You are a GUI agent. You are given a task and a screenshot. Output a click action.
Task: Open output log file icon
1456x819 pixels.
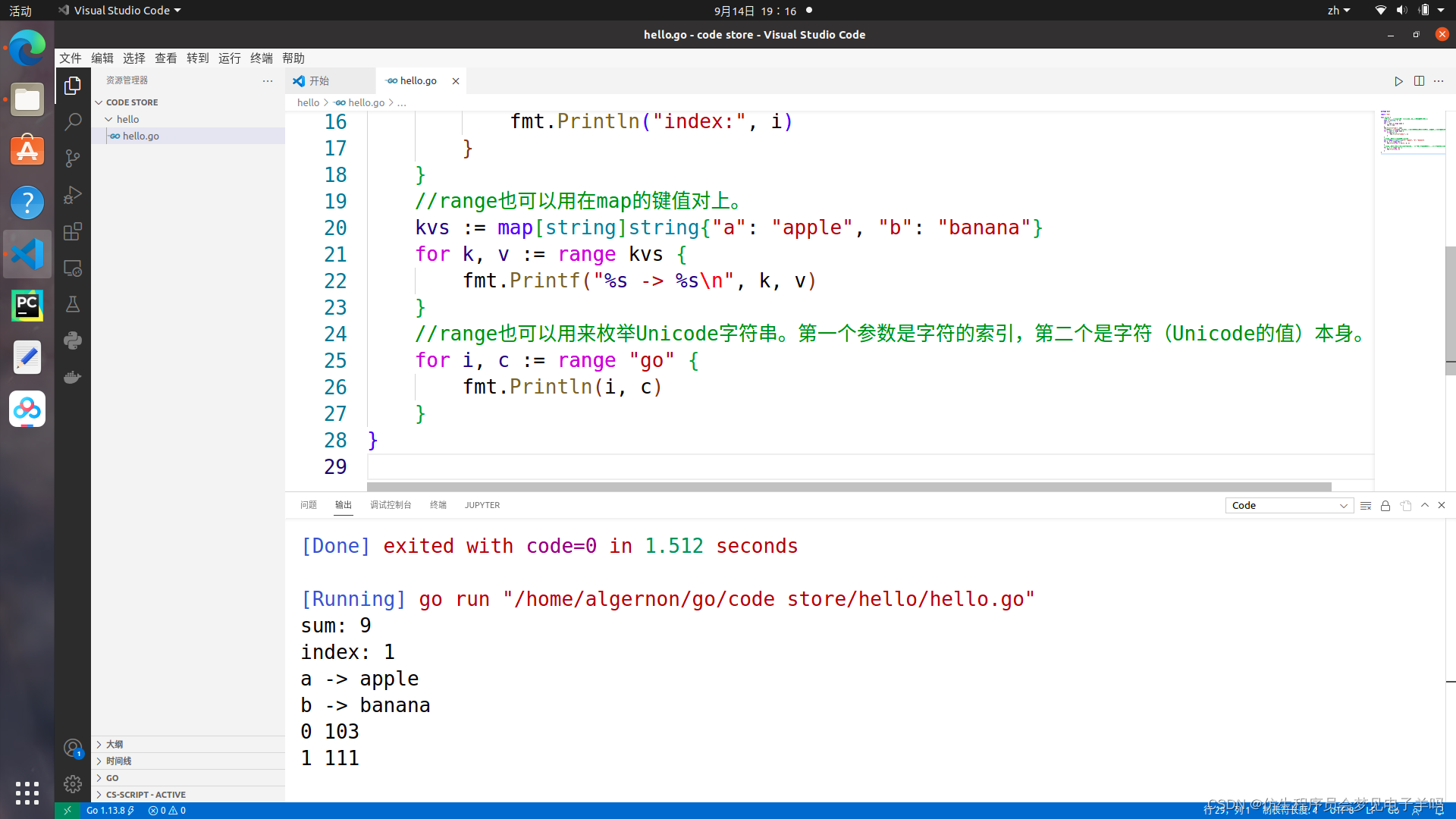[1406, 506]
